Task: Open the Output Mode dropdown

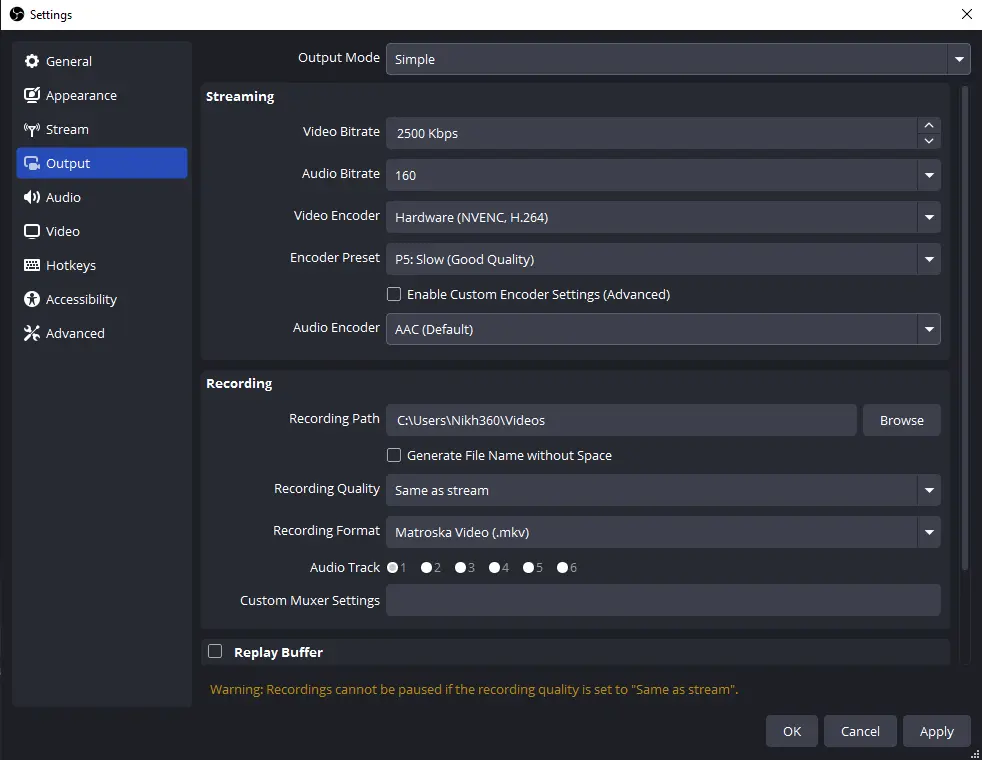Action: [678, 59]
